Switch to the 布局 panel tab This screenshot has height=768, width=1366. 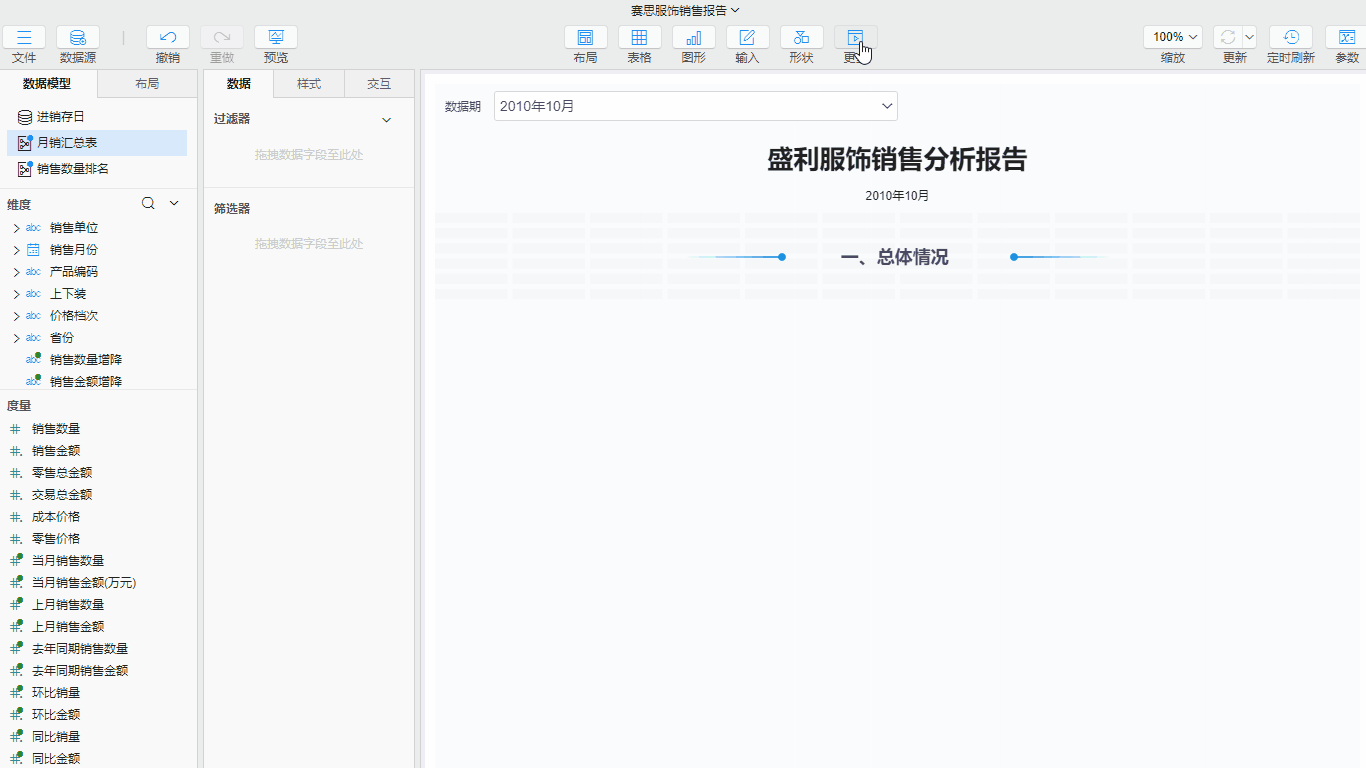point(146,84)
